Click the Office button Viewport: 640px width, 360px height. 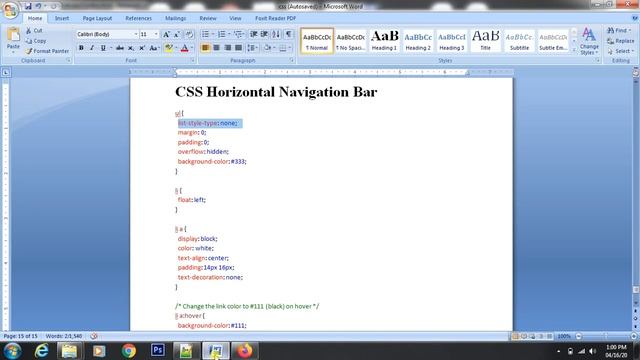click(x=10, y=9)
